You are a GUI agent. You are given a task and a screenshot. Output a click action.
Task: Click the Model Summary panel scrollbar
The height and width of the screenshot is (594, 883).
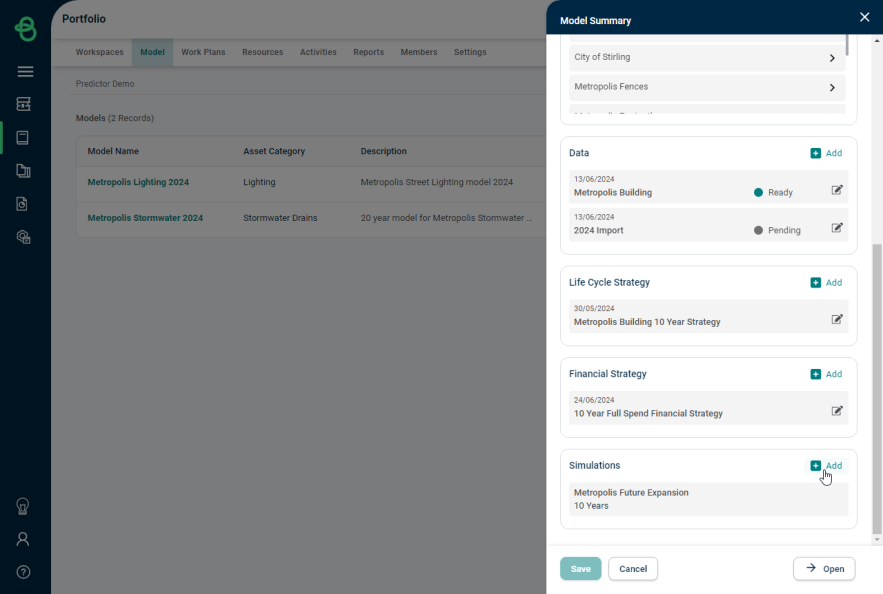[x=877, y=388]
